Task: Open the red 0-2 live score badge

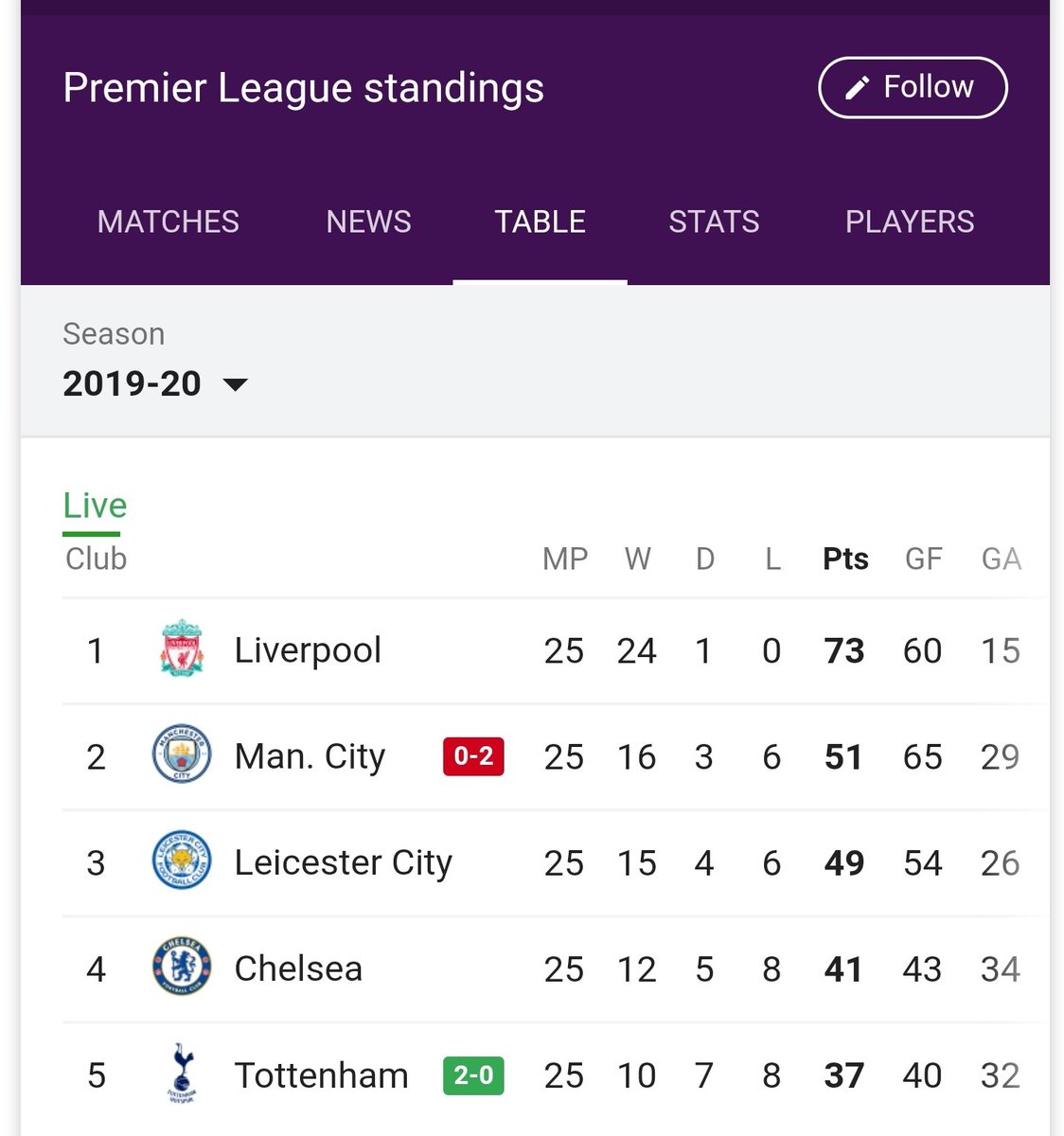Action: click(473, 756)
